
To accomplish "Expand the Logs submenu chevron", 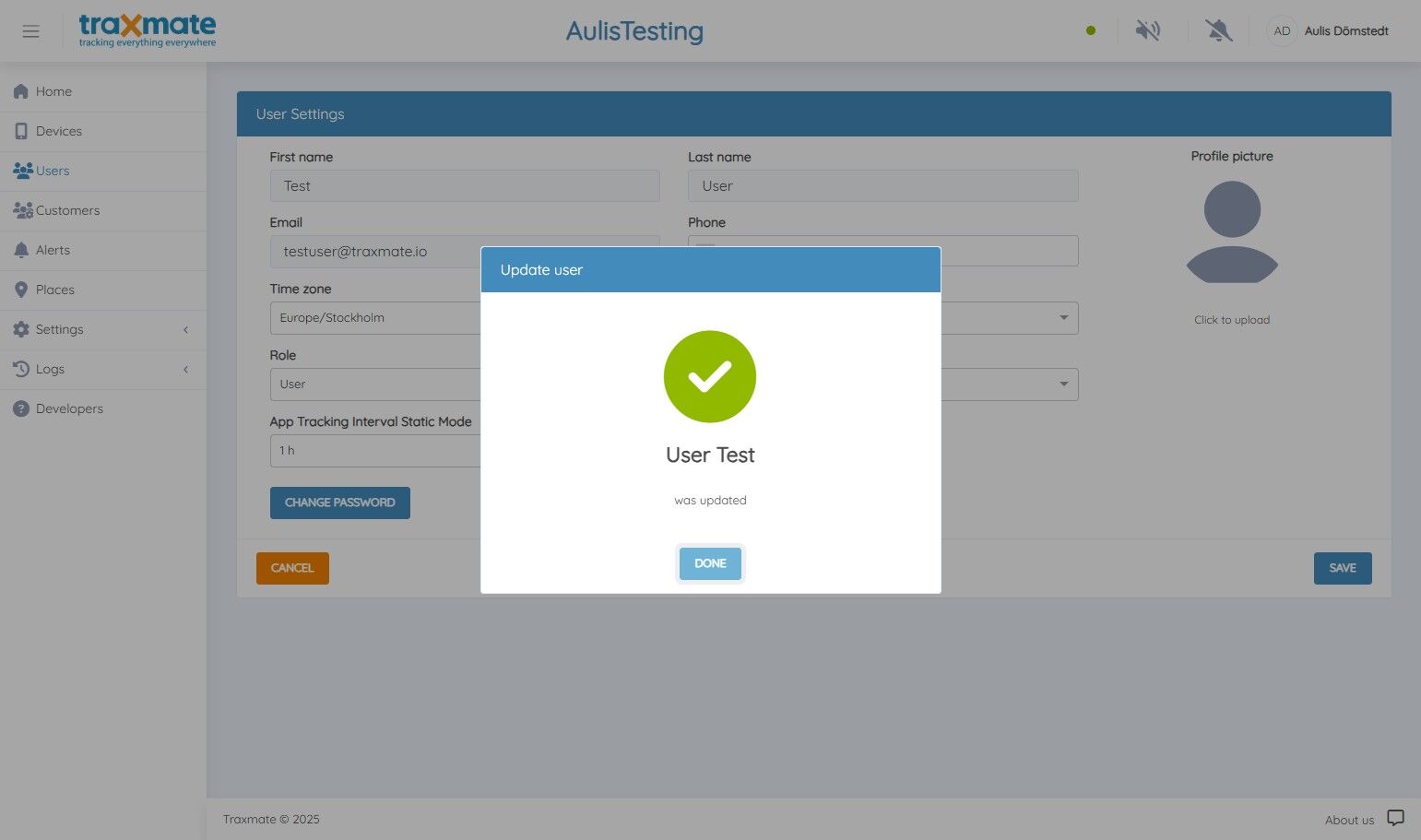I will pyautogui.click(x=185, y=369).
